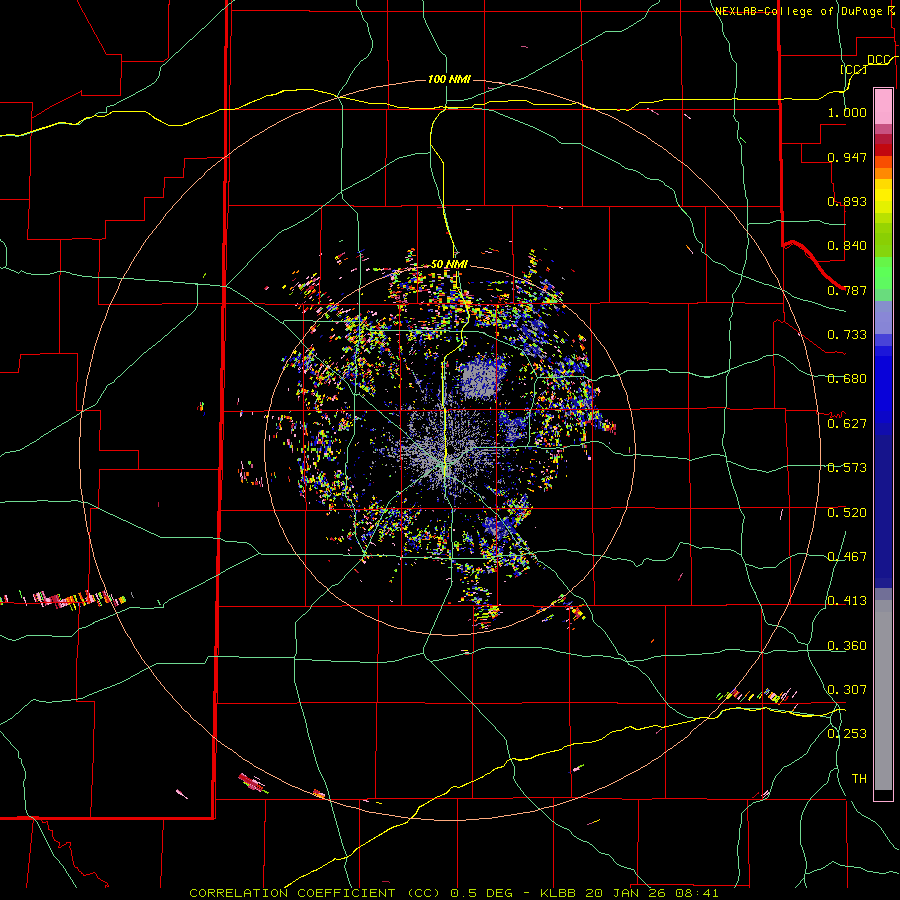
Task: Click the pink top segment of the color bar
Action: point(883,106)
